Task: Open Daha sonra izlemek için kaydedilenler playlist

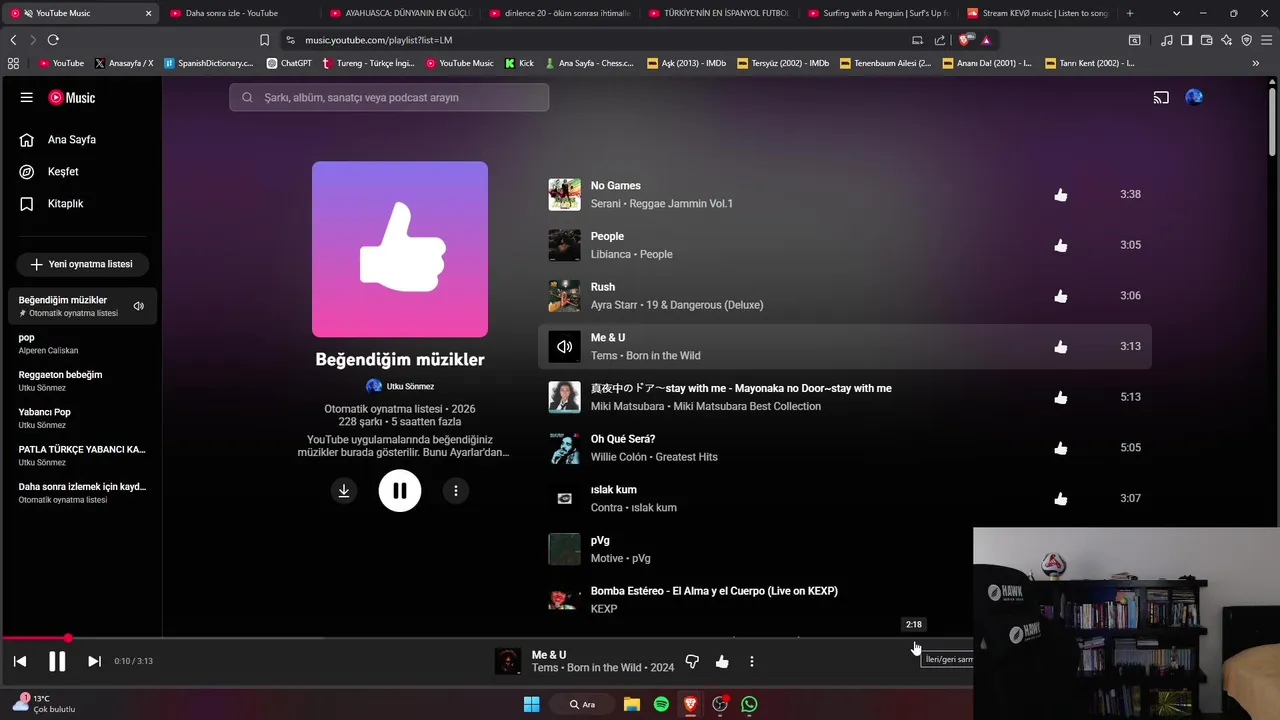Action: click(81, 492)
